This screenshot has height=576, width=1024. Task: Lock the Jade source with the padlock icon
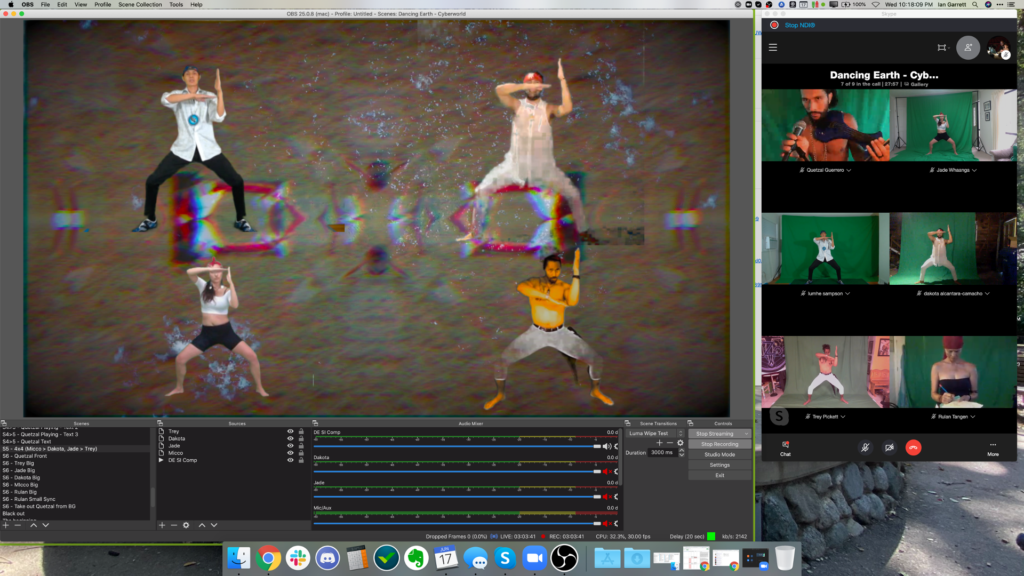point(300,446)
